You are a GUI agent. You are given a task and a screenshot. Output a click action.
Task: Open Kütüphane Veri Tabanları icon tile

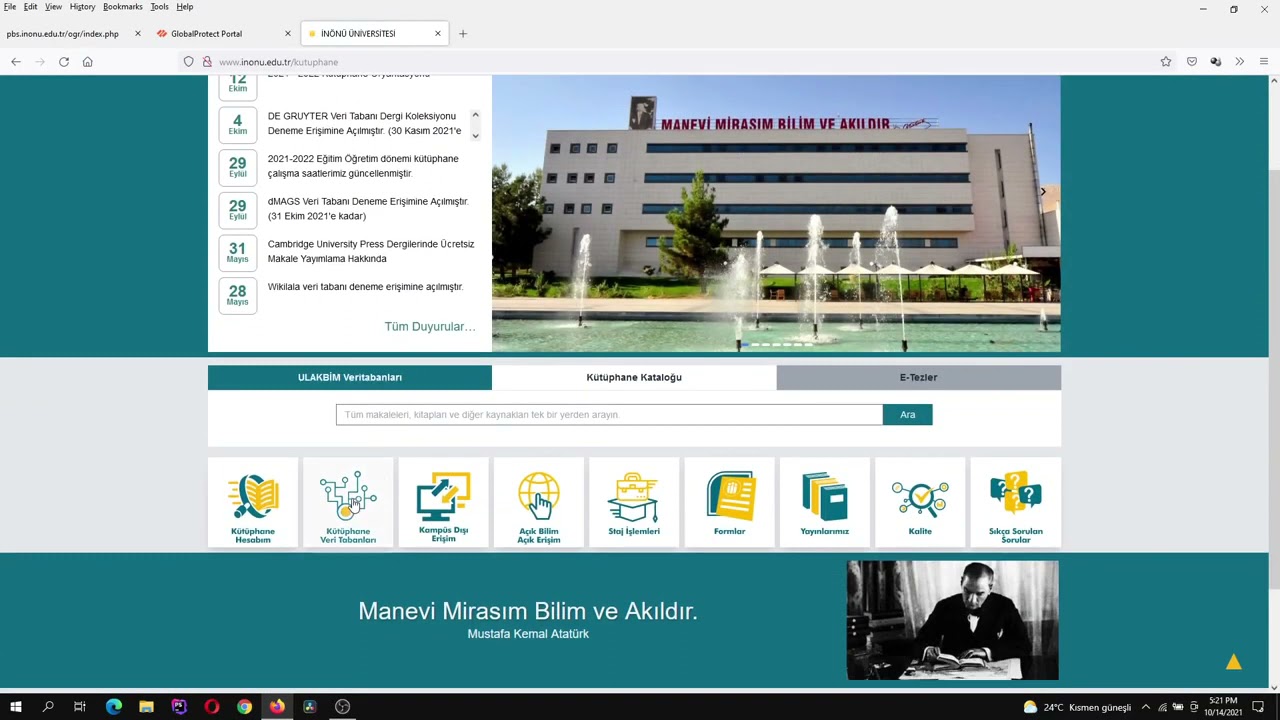[348, 503]
